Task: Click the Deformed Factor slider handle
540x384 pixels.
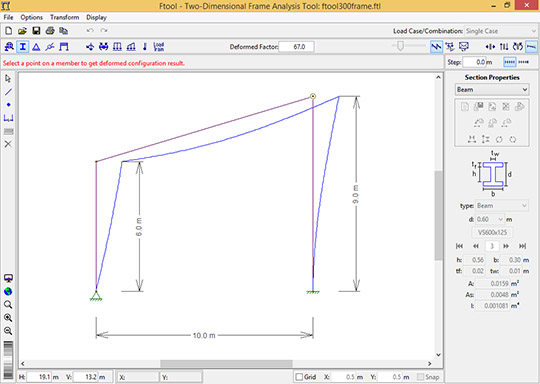Action: pyautogui.click(x=400, y=46)
